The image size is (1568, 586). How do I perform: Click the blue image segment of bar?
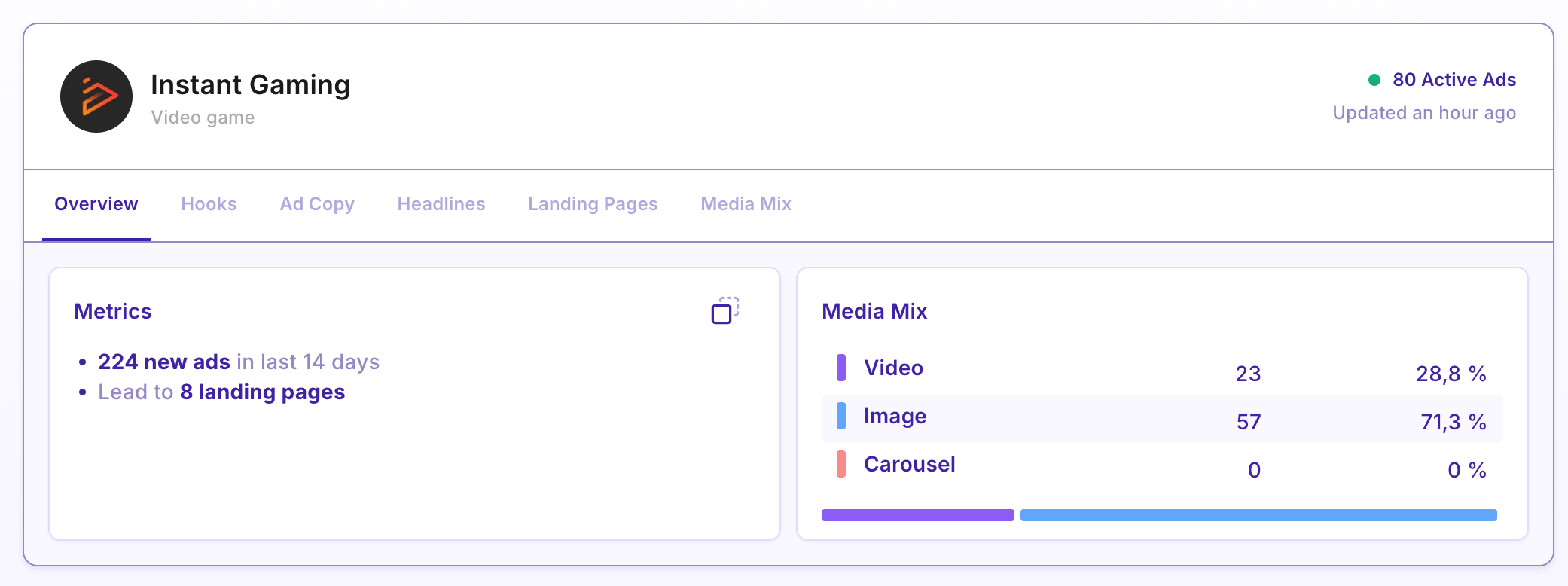pyautogui.click(x=1258, y=515)
